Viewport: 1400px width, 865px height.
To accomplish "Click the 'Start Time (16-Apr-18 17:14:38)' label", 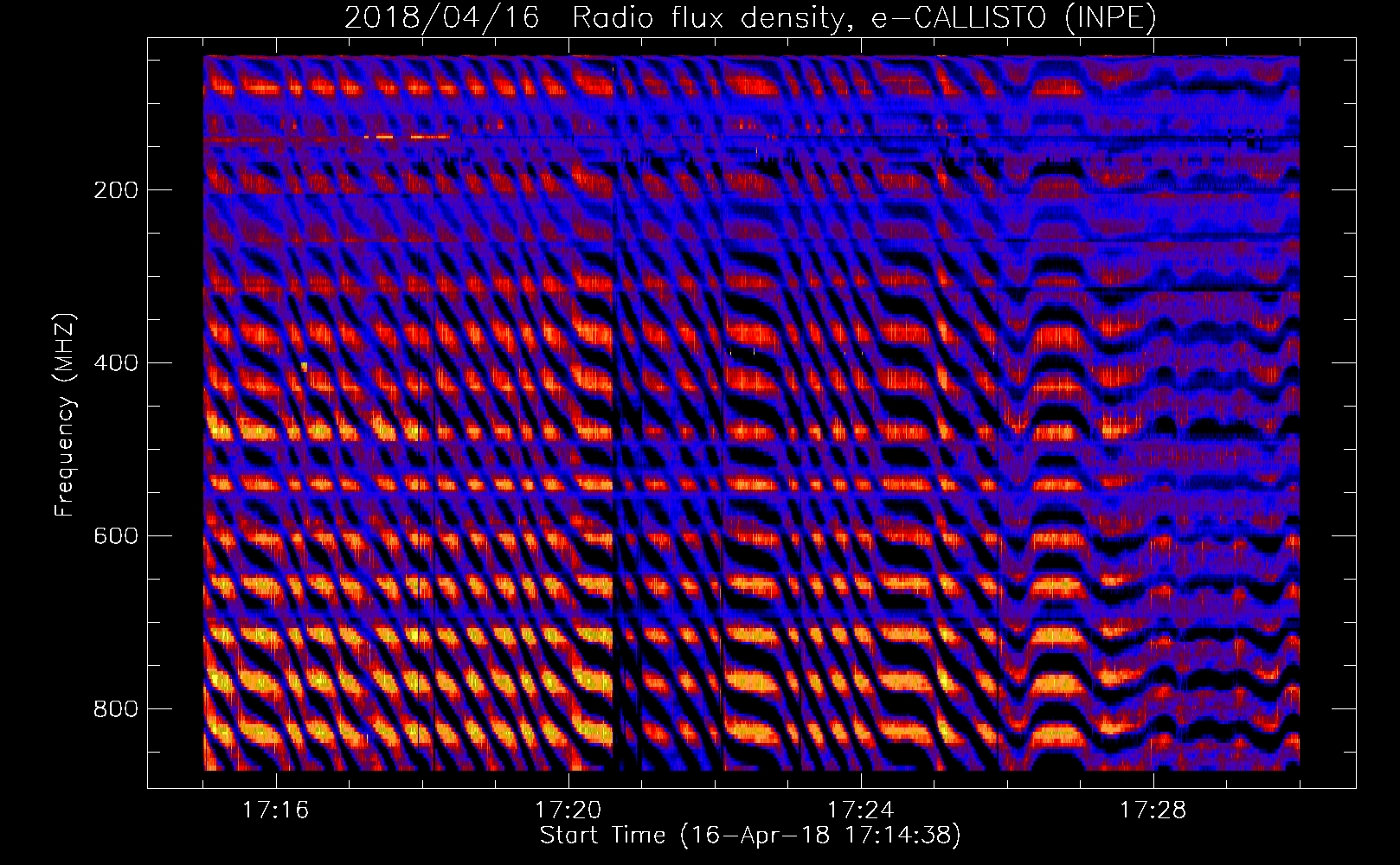I will click(750, 836).
